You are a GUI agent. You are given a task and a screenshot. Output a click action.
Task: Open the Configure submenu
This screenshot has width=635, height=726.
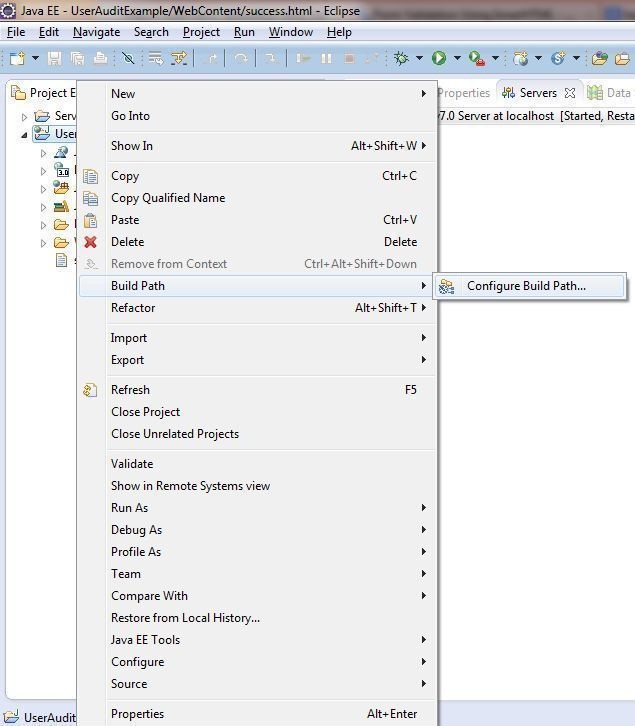[257, 662]
